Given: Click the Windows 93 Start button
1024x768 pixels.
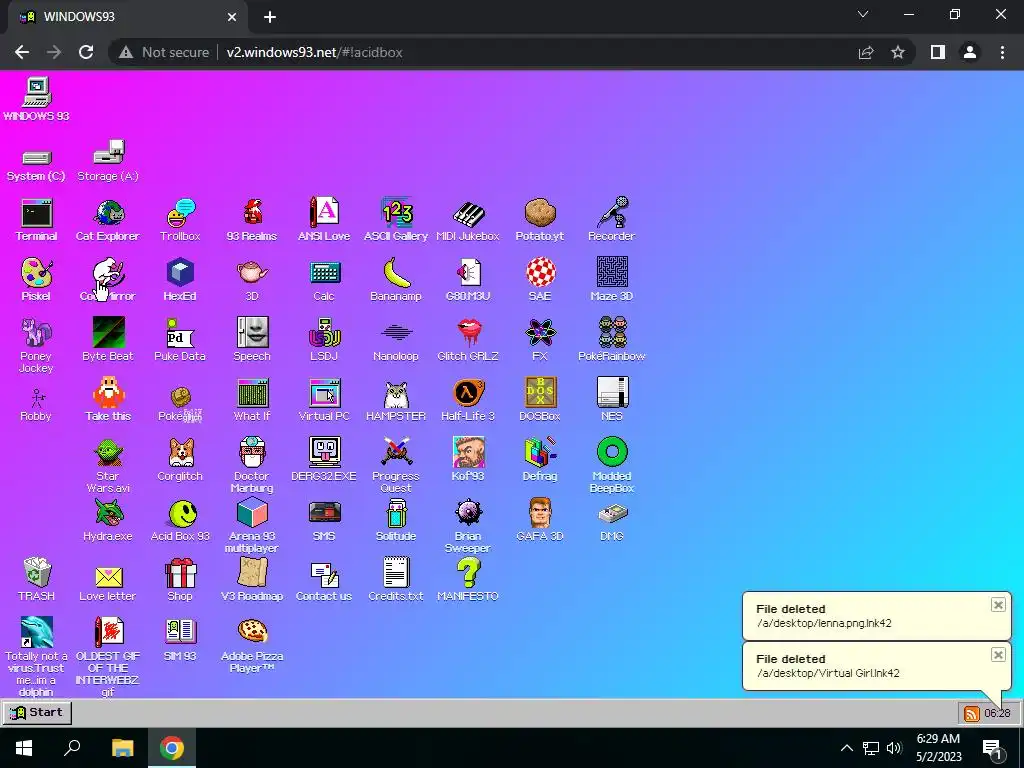Looking at the screenshot, I should (37, 712).
